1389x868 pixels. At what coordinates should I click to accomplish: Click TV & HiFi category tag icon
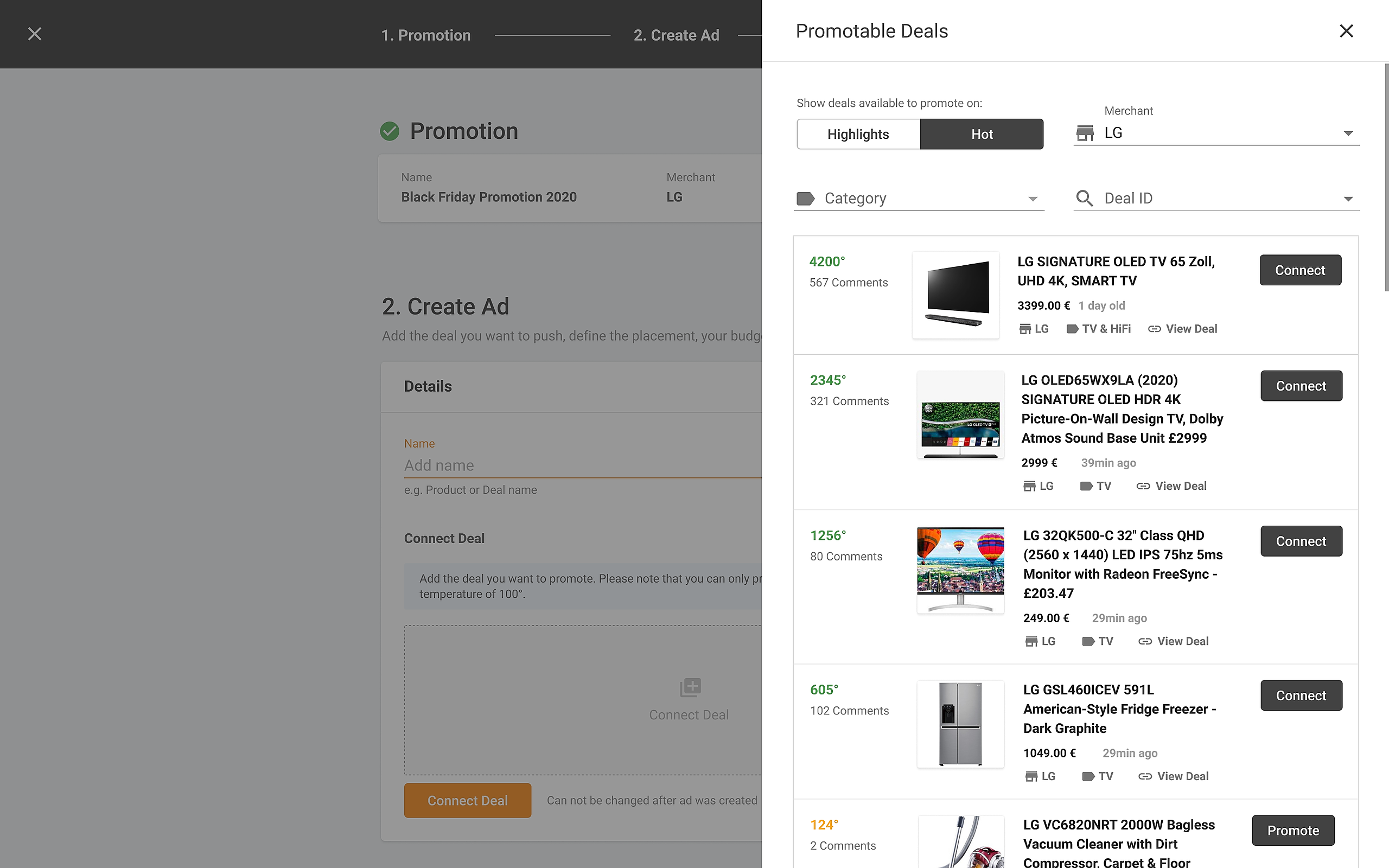(x=1072, y=329)
